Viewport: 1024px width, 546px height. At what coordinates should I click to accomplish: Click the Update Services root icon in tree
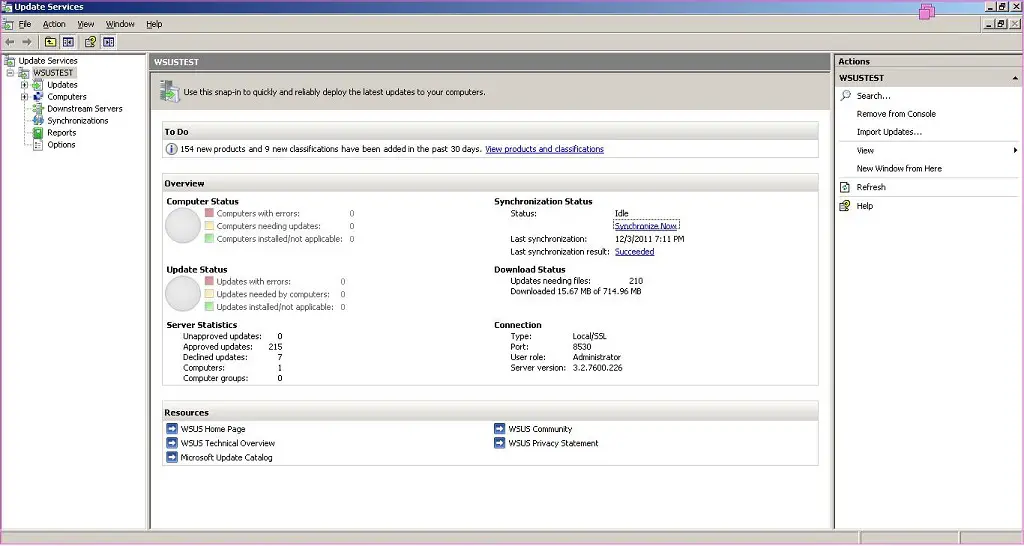[9, 61]
